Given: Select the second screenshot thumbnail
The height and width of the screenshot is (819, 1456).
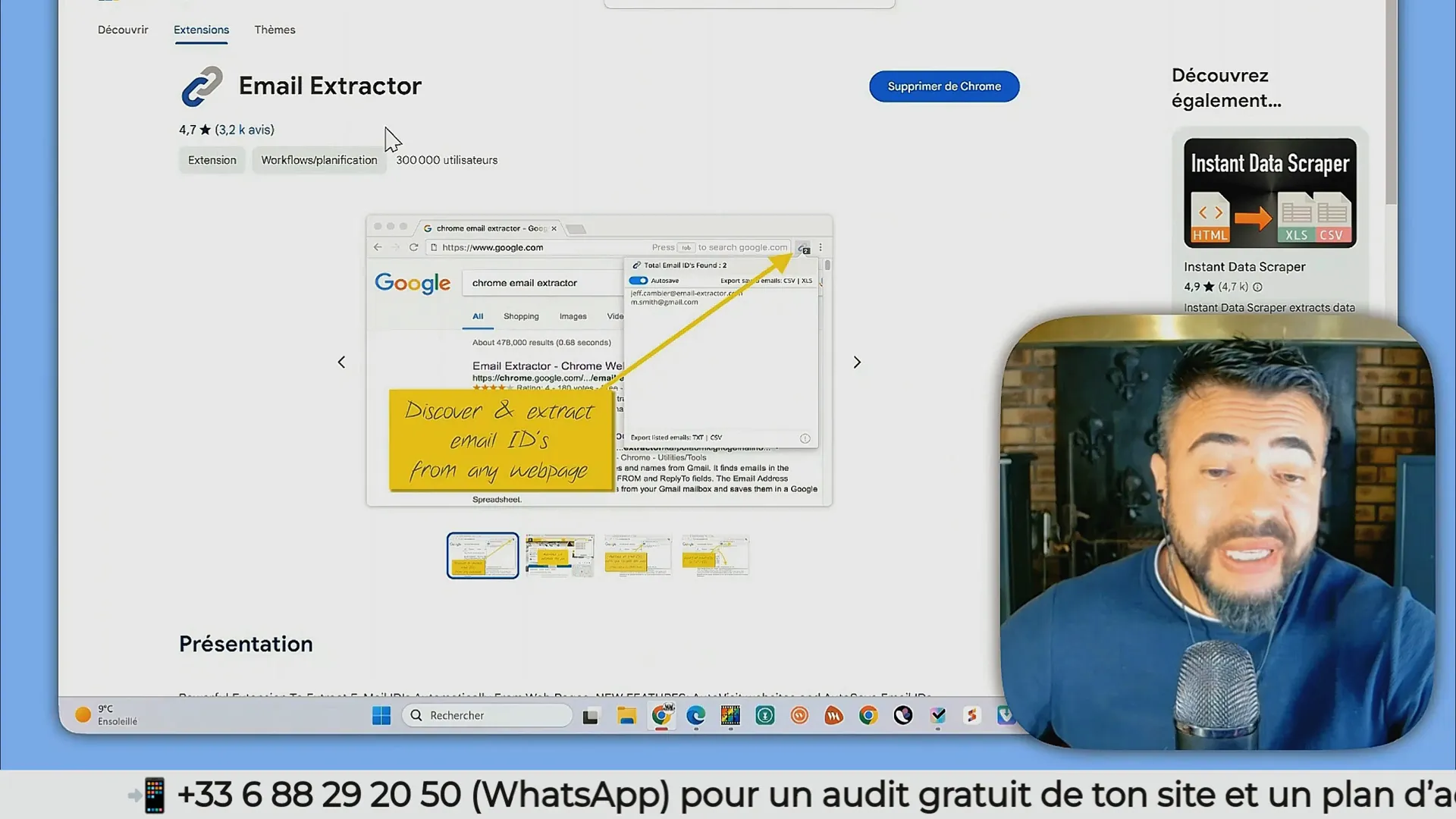Looking at the screenshot, I should (560, 556).
